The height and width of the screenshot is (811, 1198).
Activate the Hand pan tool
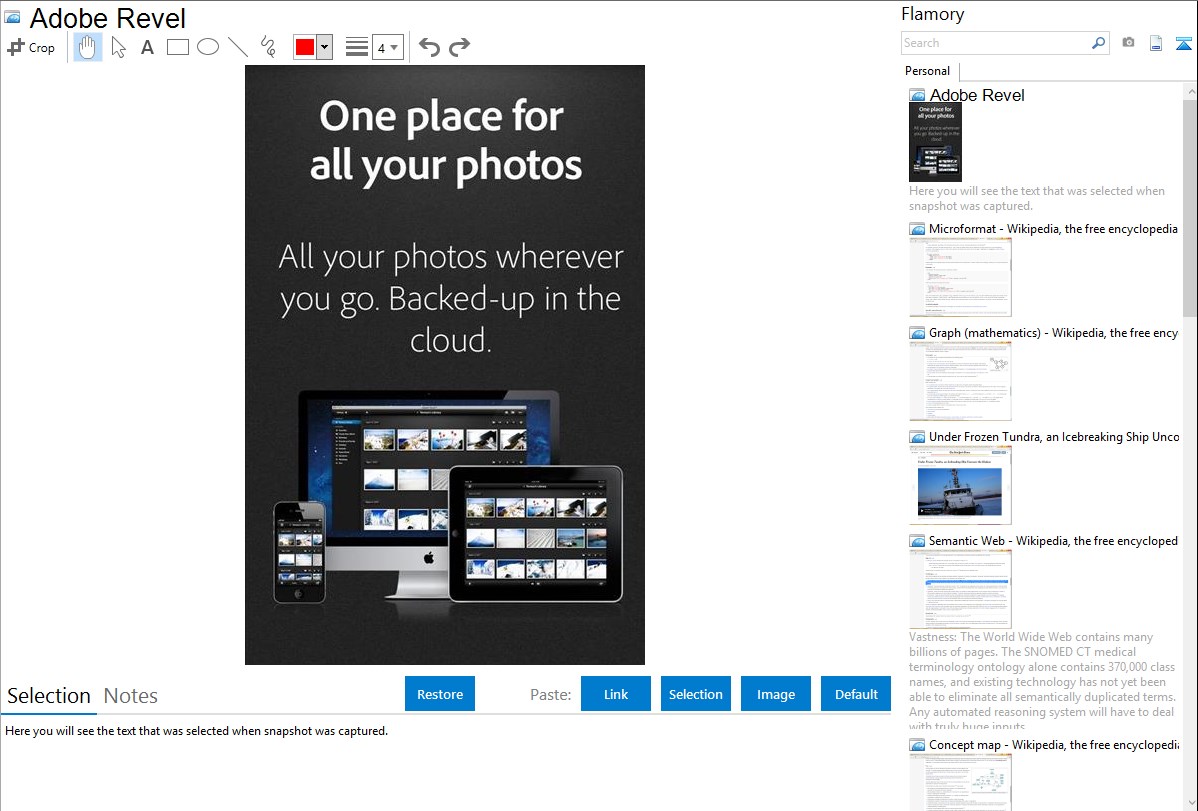87,47
